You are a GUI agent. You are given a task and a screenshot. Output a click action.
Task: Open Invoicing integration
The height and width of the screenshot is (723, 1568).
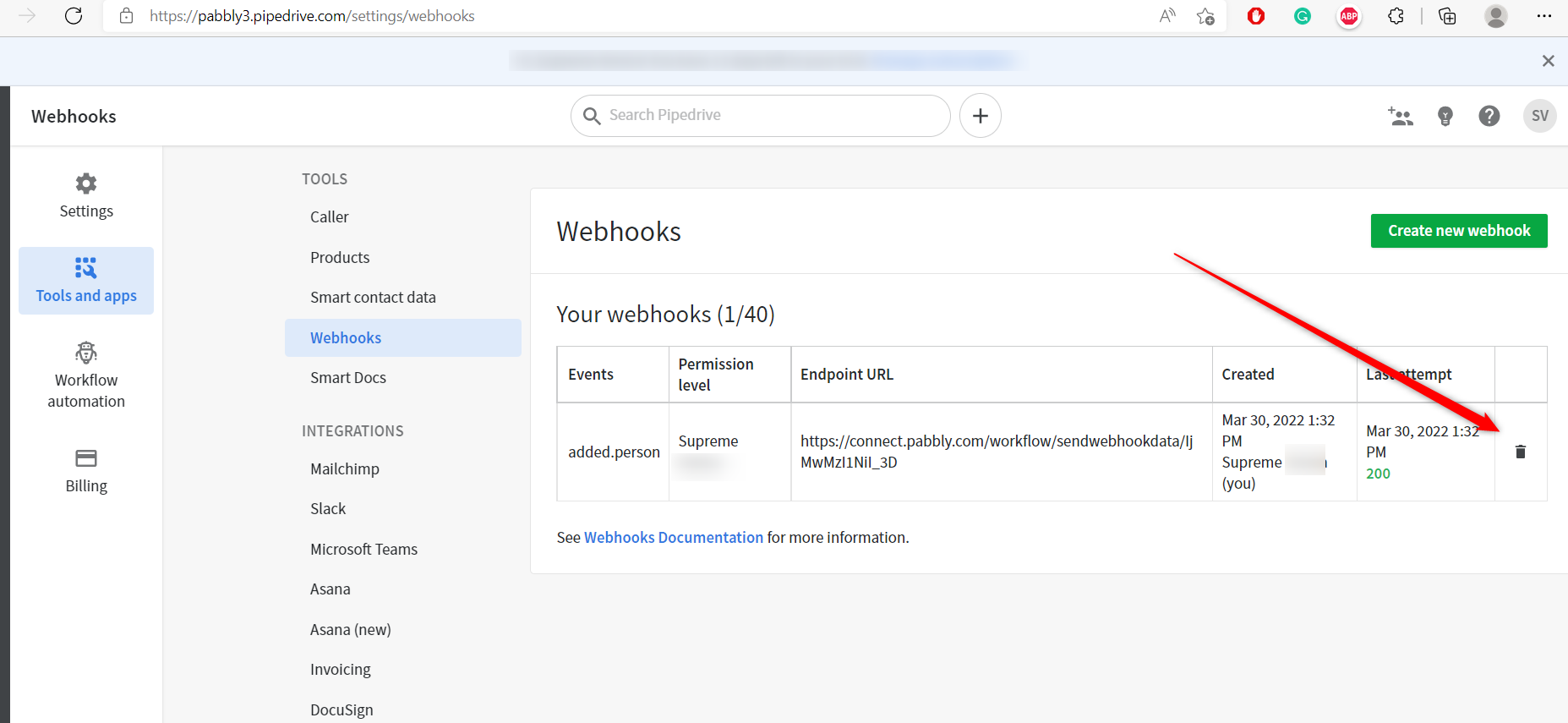(341, 670)
